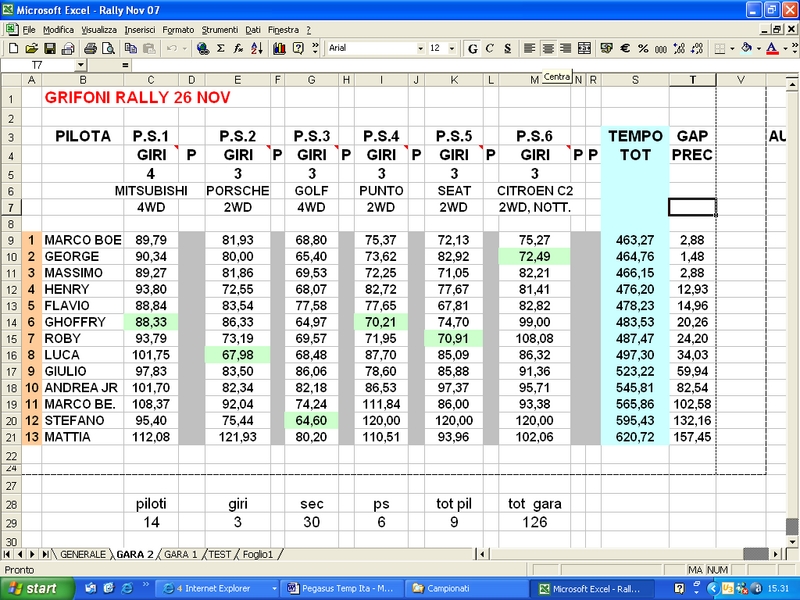Switch to the Foglio1 sheet tab
Image resolution: width=800 pixels, height=600 pixels.
[258, 554]
